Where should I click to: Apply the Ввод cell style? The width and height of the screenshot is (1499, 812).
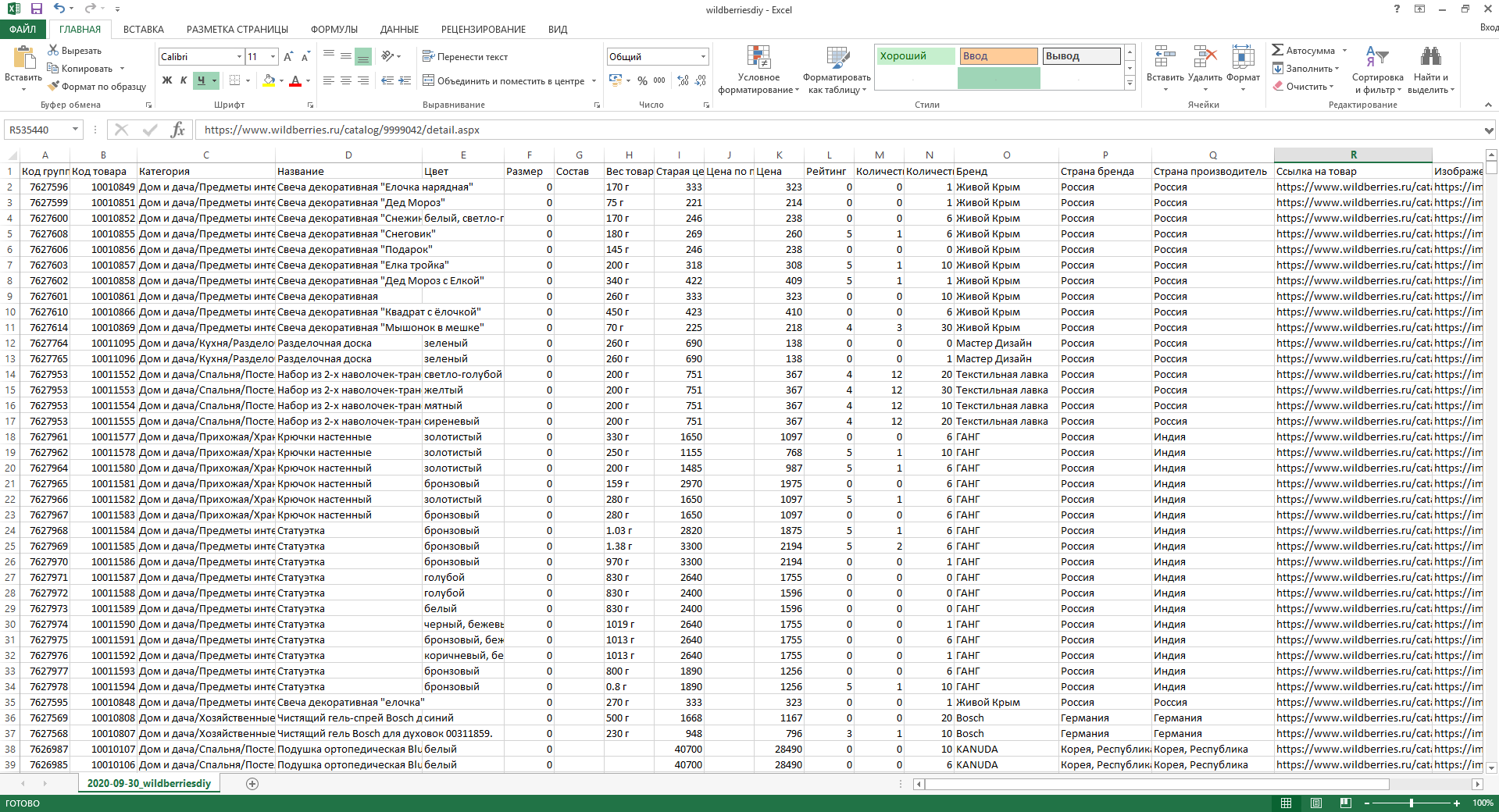point(998,56)
